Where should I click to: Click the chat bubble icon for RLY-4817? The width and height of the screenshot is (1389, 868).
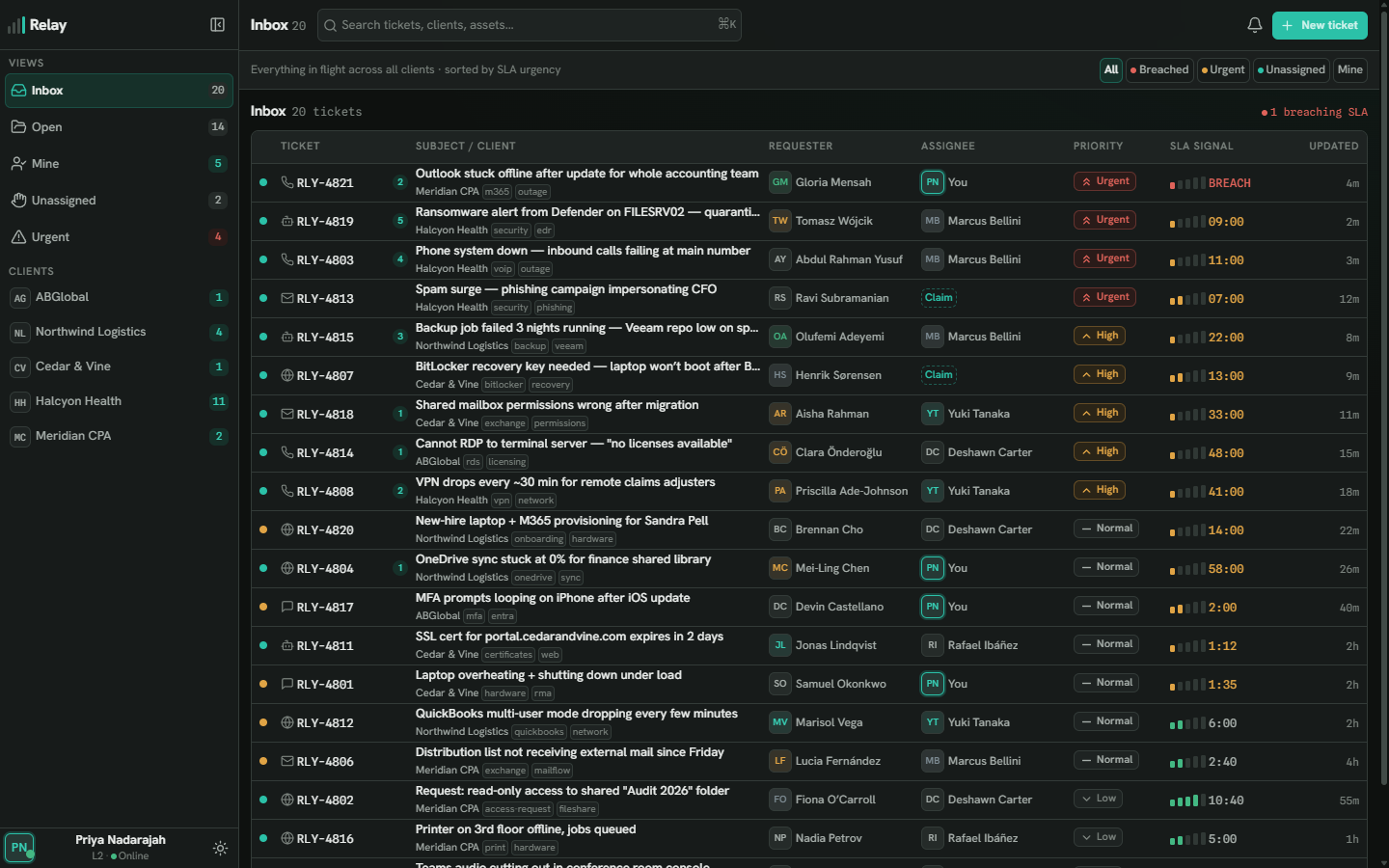click(287, 607)
